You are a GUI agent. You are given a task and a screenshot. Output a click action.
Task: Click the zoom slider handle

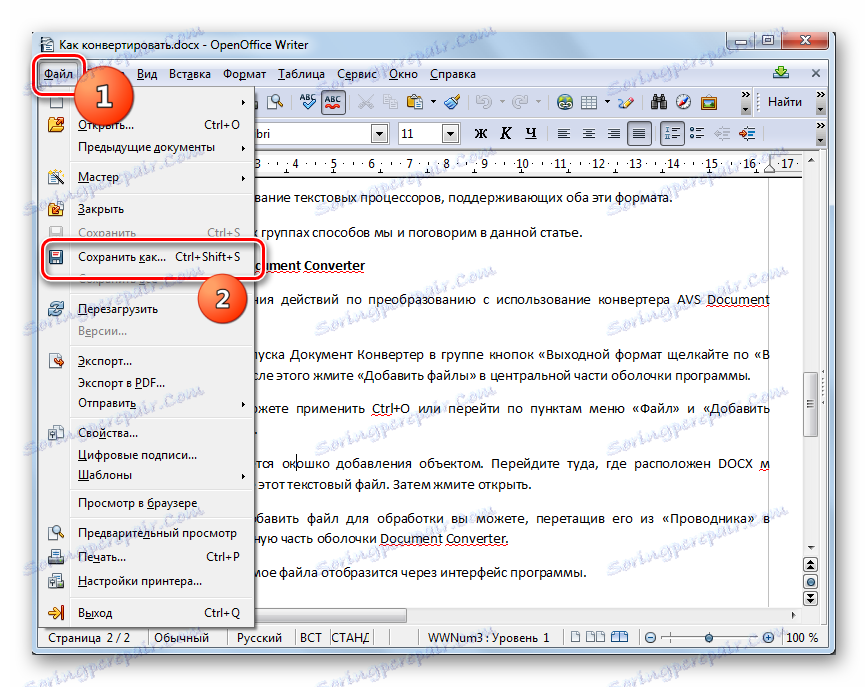[709, 638]
